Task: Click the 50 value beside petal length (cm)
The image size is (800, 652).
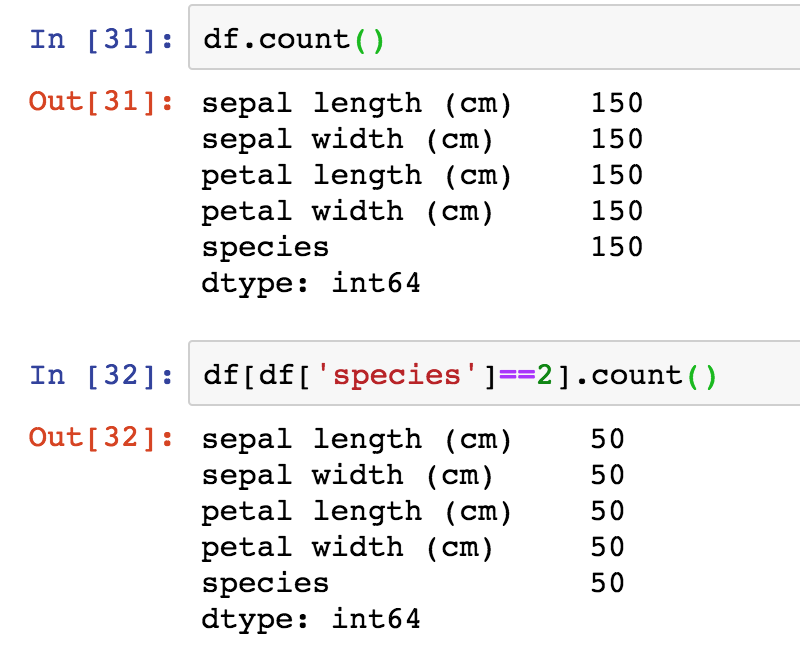Action: [610, 511]
